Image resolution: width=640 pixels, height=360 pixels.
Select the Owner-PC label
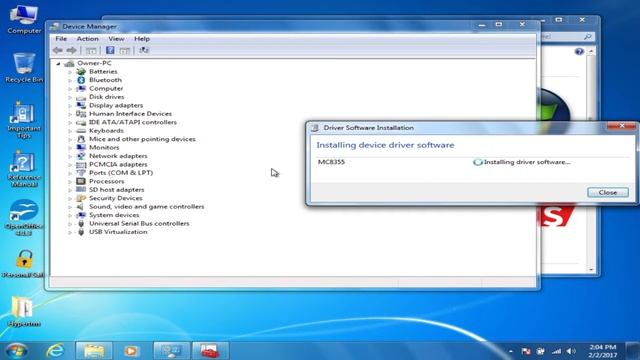[x=94, y=63]
